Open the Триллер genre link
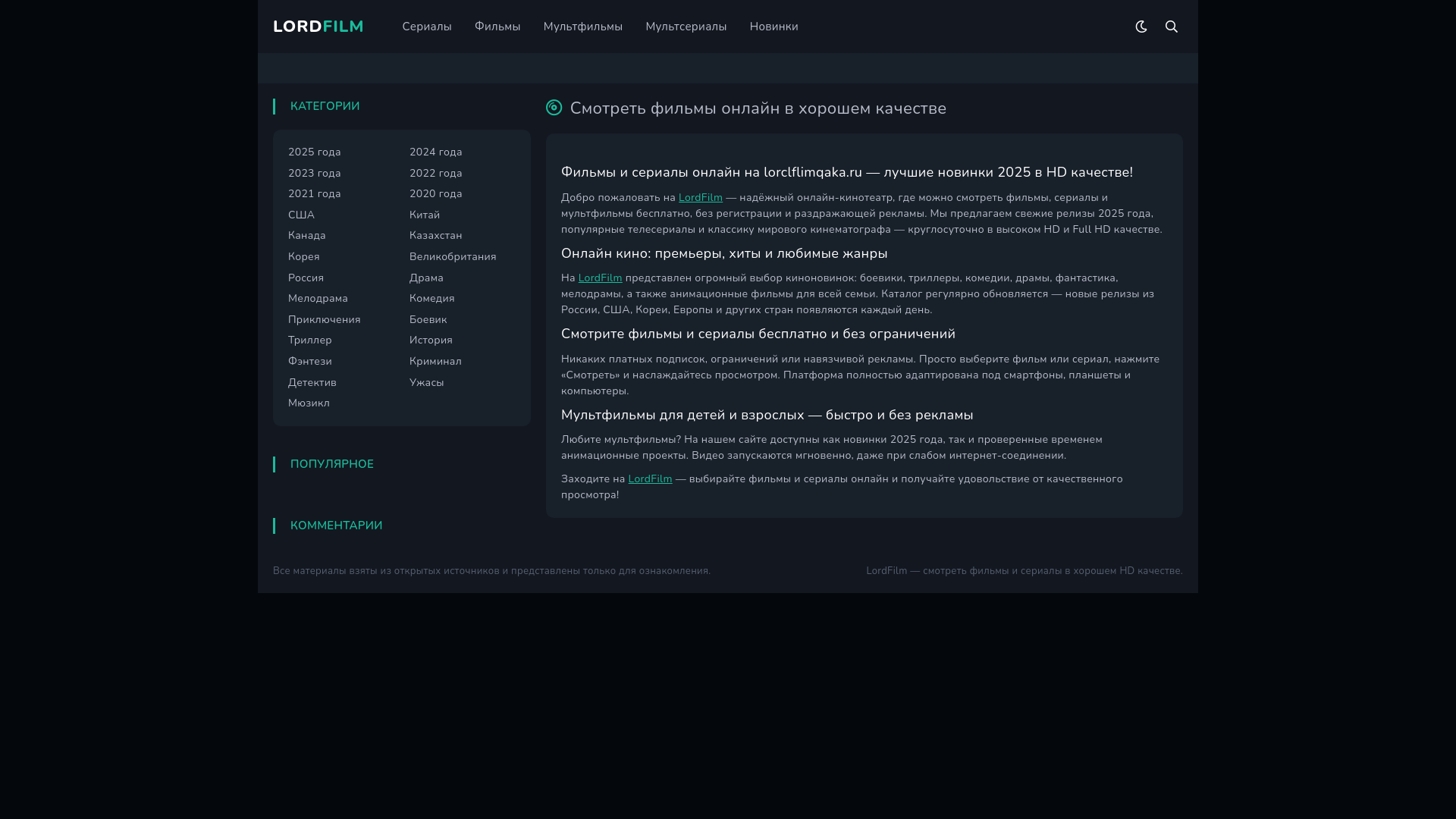The height and width of the screenshot is (819, 1456). [x=309, y=340]
